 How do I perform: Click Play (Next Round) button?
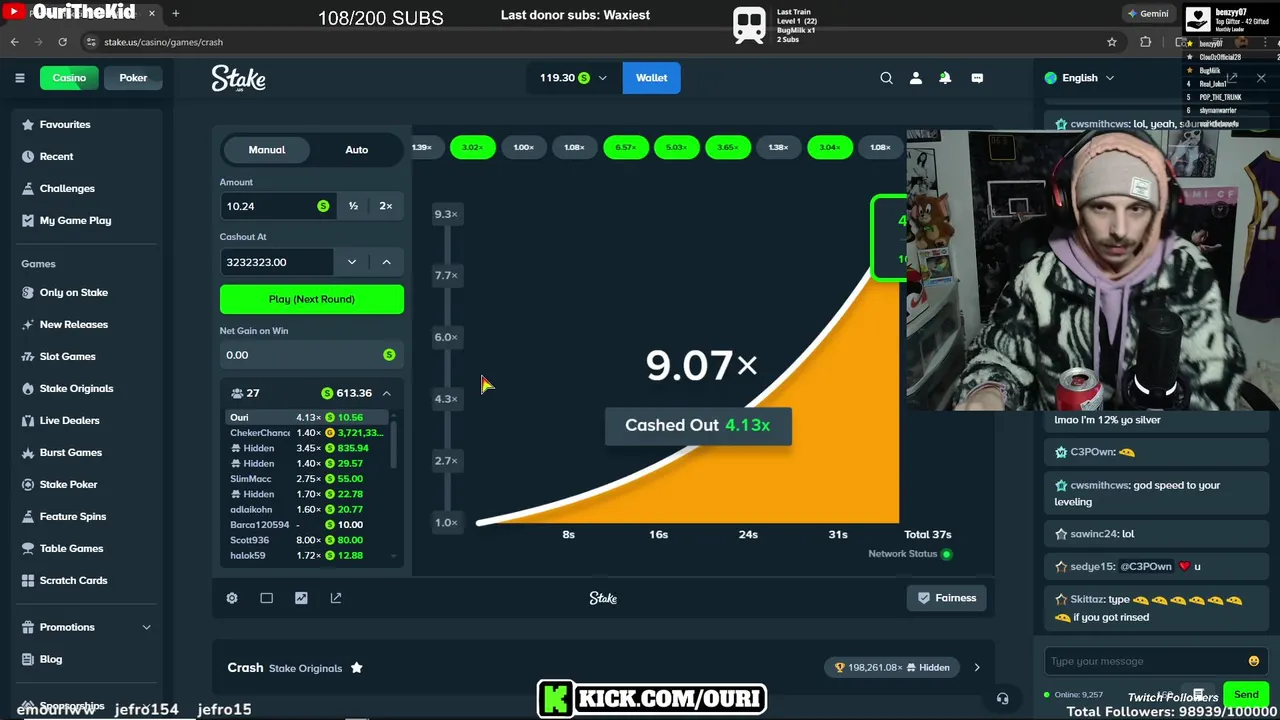(x=312, y=299)
